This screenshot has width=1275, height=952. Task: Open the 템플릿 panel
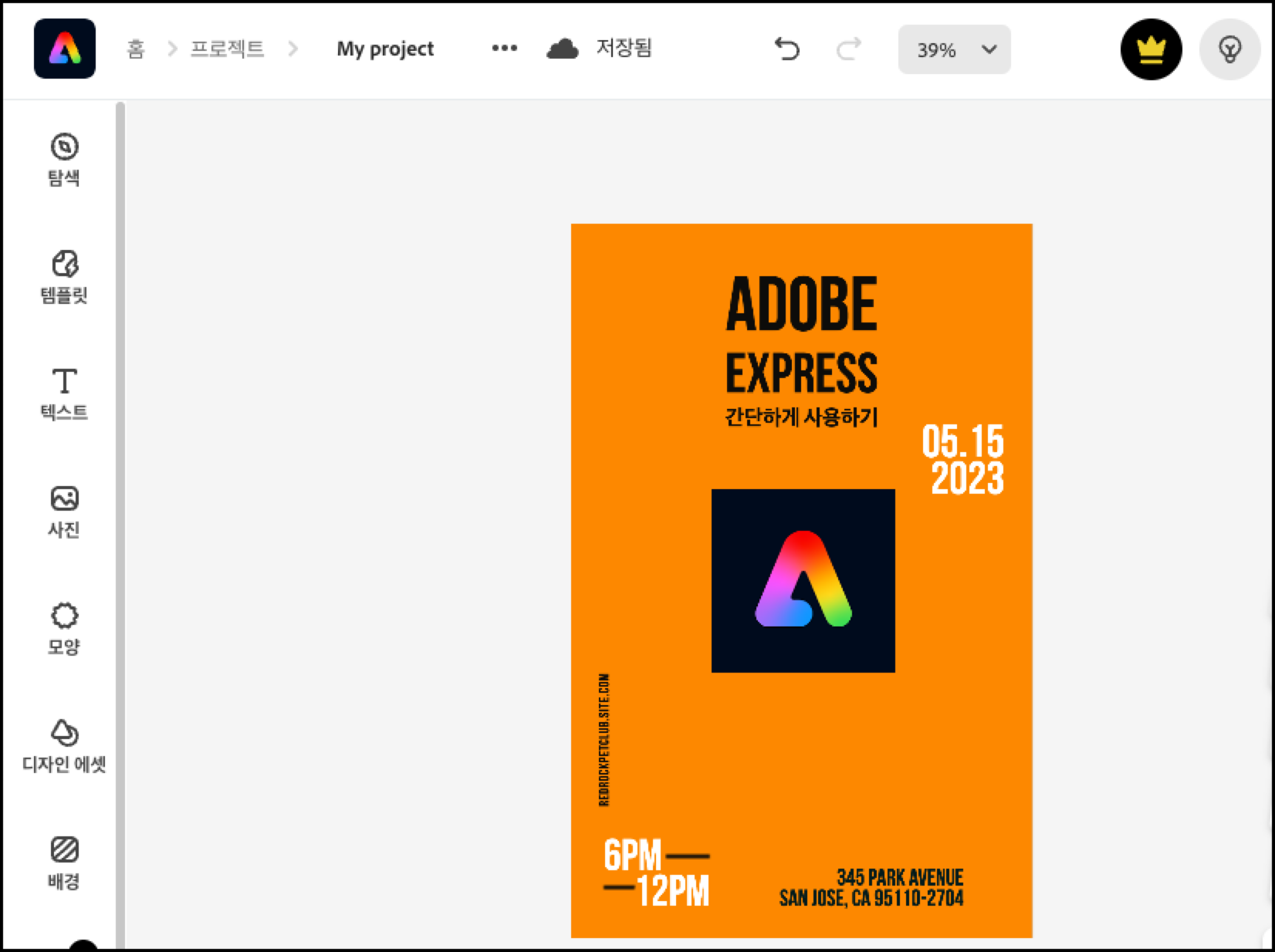click(64, 277)
